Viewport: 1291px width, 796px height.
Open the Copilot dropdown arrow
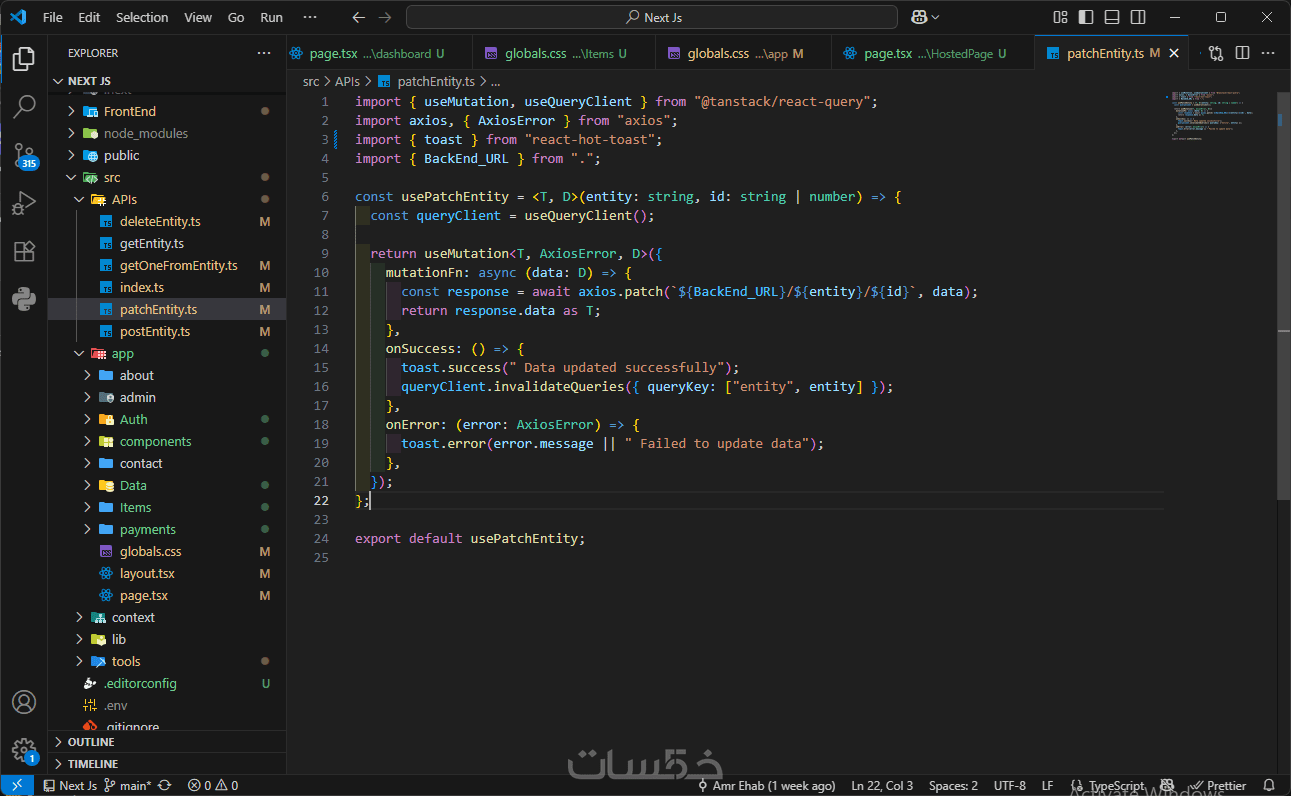click(936, 17)
